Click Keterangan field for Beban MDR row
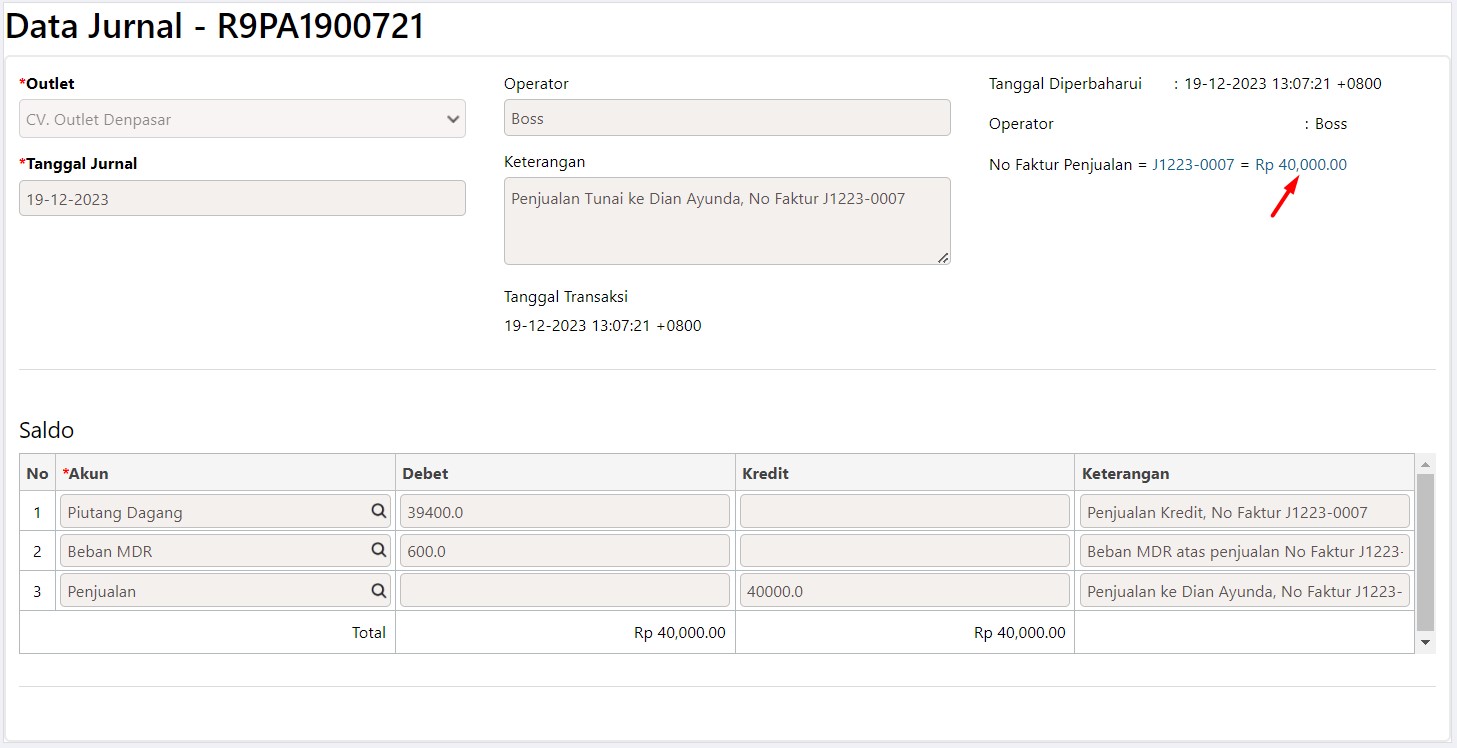This screenshot has height=748, width=1457. pos(1244,551)
